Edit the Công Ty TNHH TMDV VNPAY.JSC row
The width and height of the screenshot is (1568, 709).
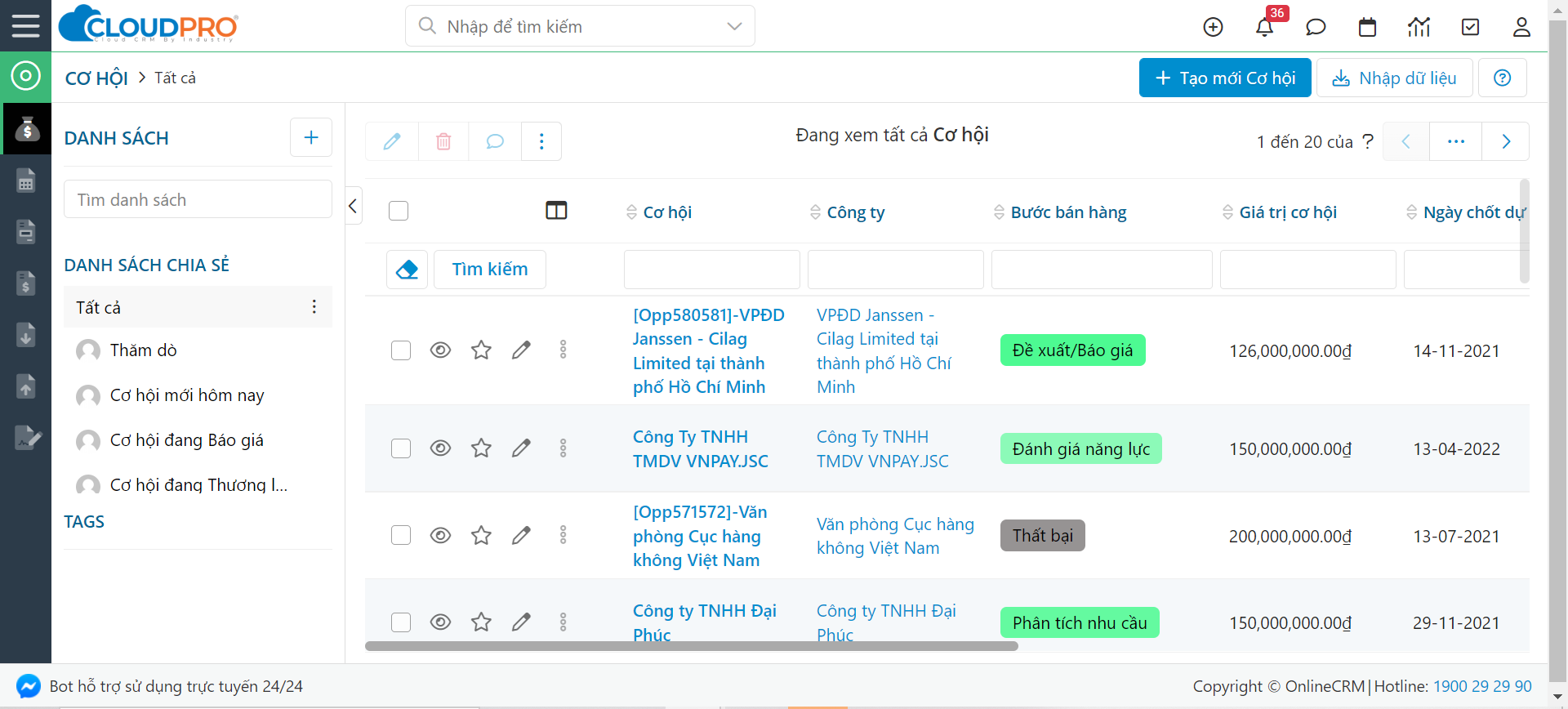(x=521, y=448)
